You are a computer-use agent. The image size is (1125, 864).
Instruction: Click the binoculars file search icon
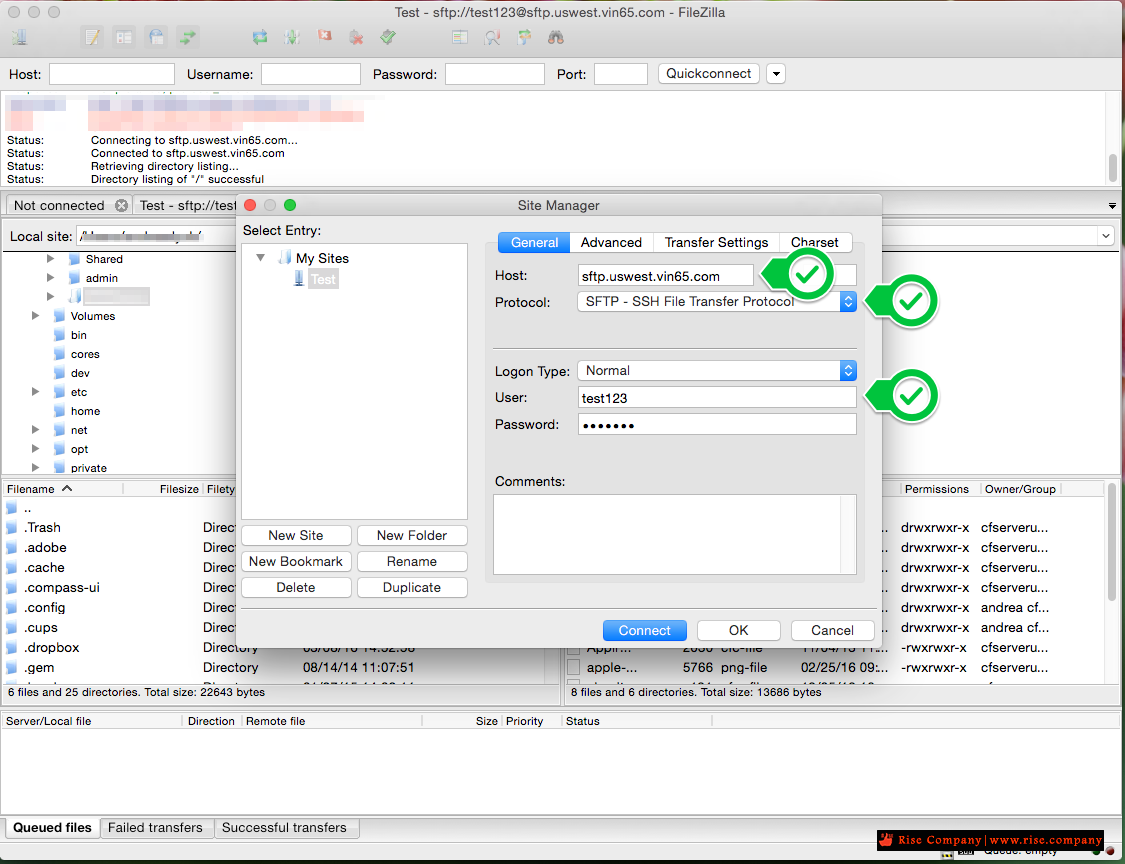[556, 37]
